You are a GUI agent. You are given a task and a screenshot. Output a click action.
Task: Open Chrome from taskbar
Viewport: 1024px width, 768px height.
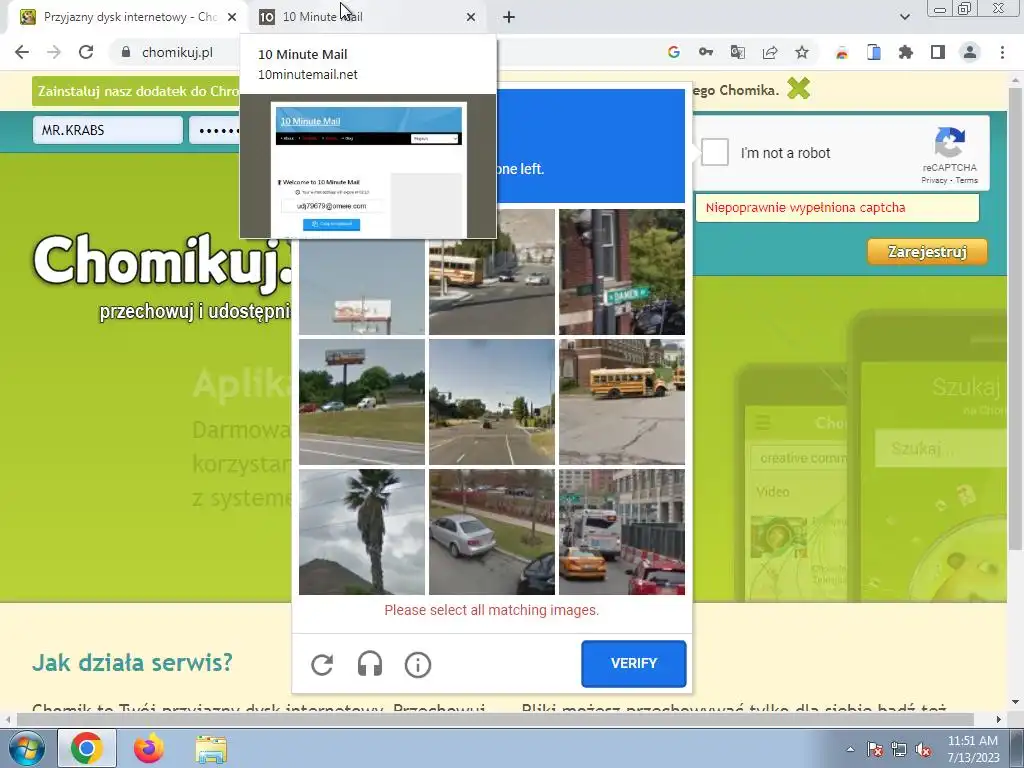[x=87, y=748]
